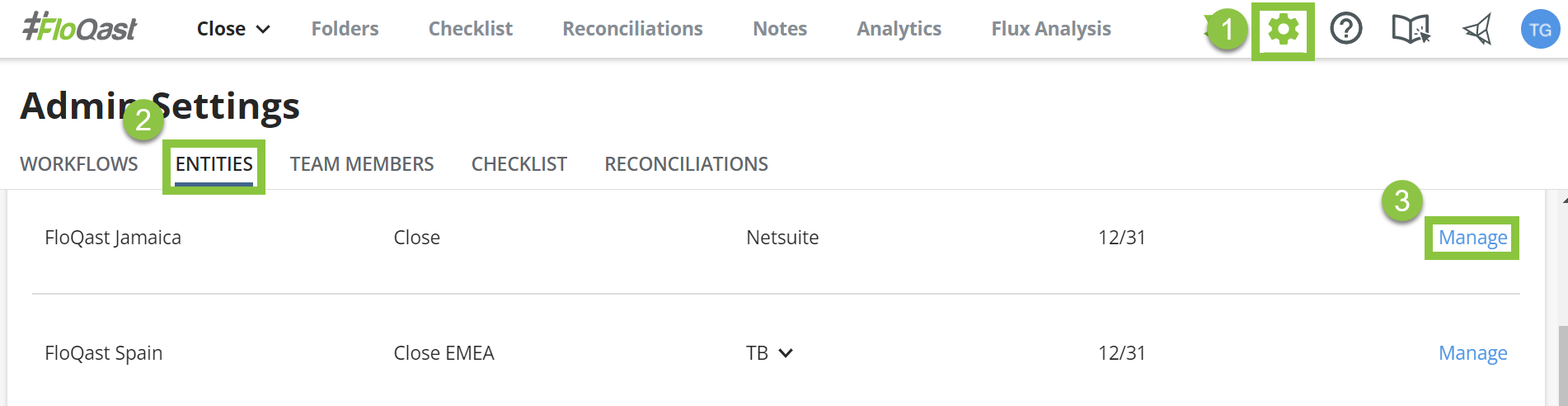Open Flux Analysis page
This screenshot has width=1568, height=406.
click(1051, 29)
